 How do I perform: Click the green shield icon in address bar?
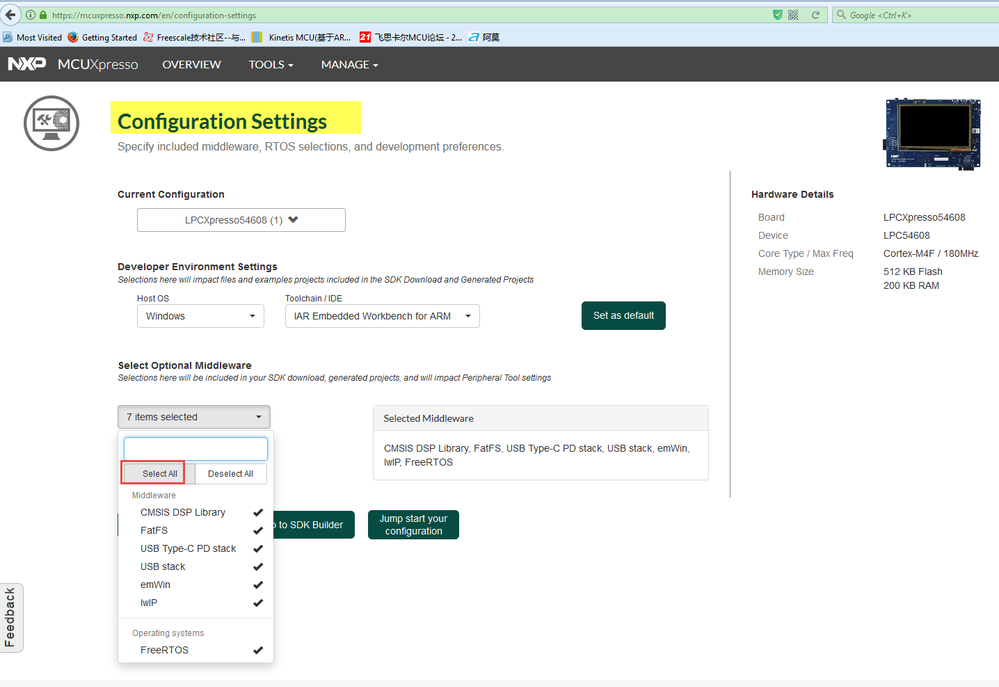point(777,15)
